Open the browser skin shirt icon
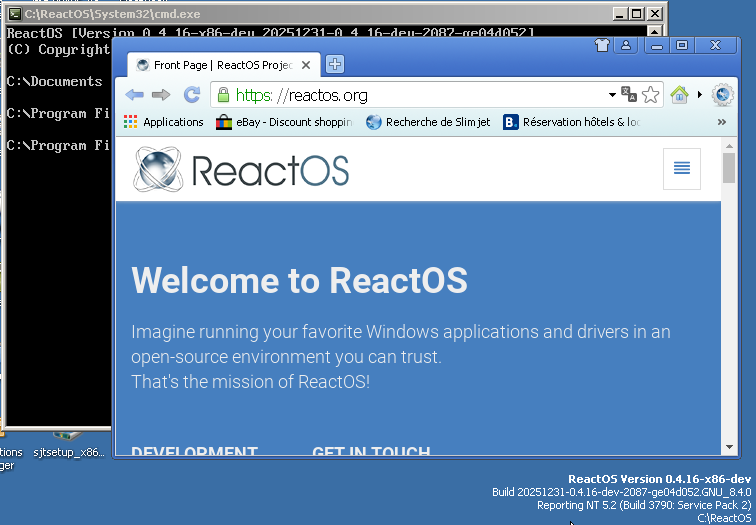 pos(601,45)
